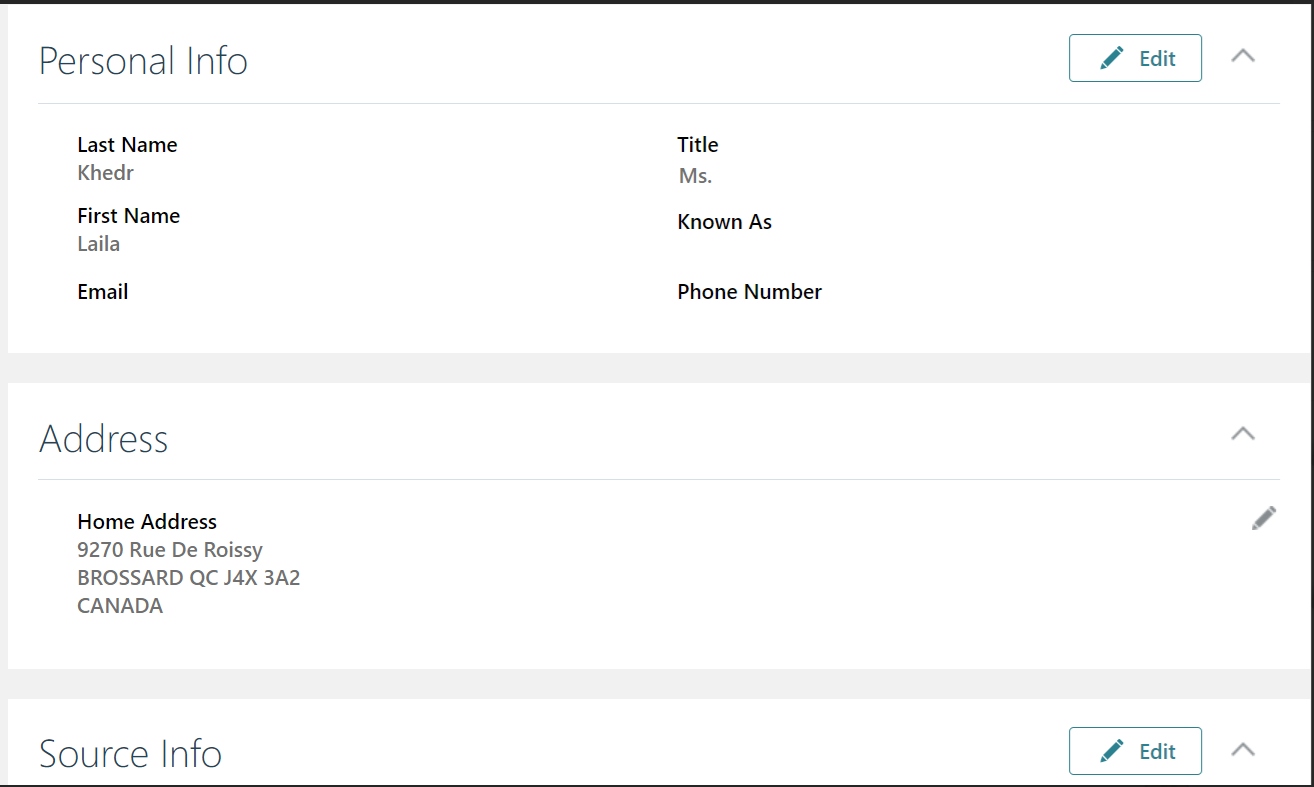
Task: Select the Address section heading
Action: [103, 438]
